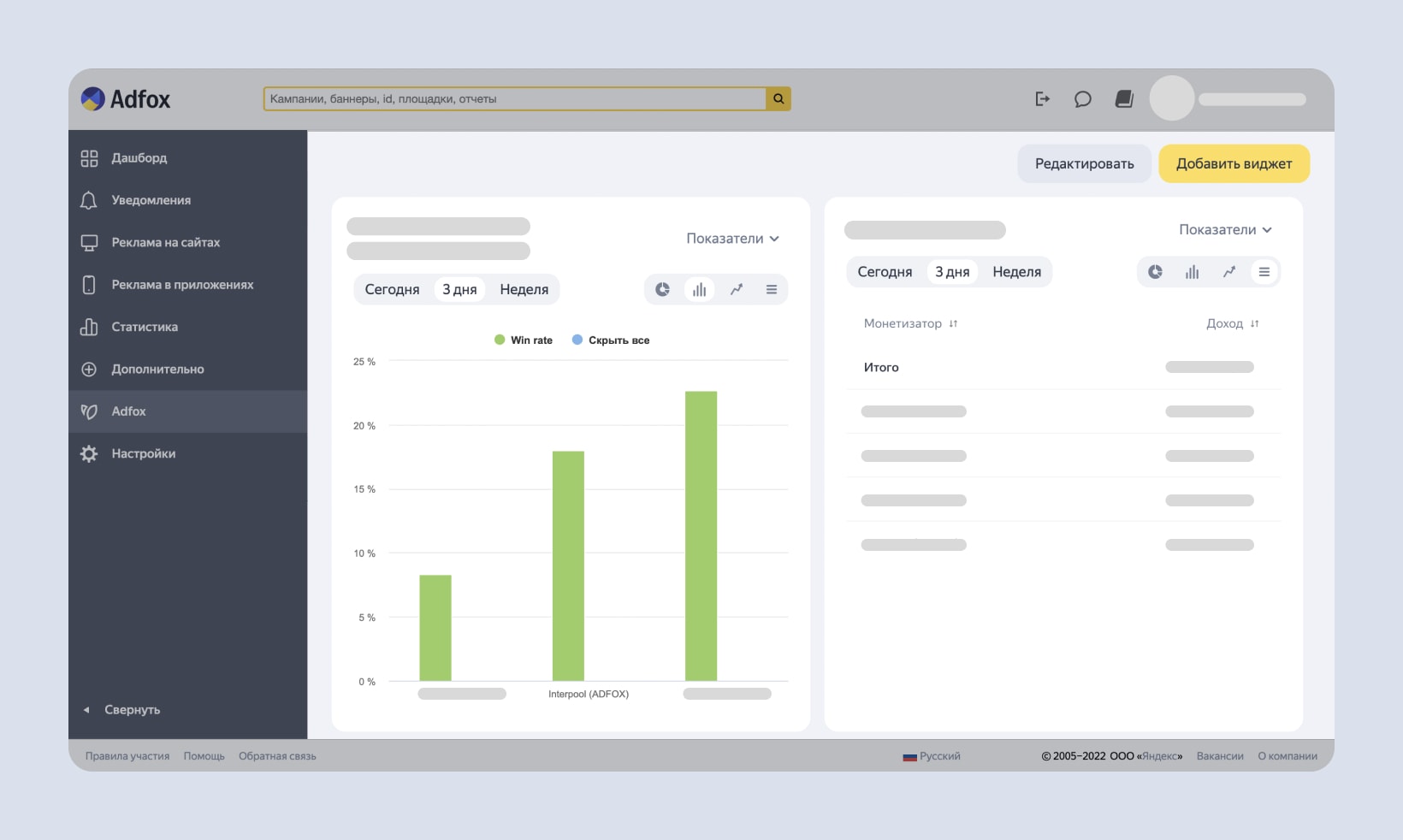The width and height of the screenshot is (1403, 840).
Task: Click the 'Добавить виджет' button
Action: [1234, 164]
